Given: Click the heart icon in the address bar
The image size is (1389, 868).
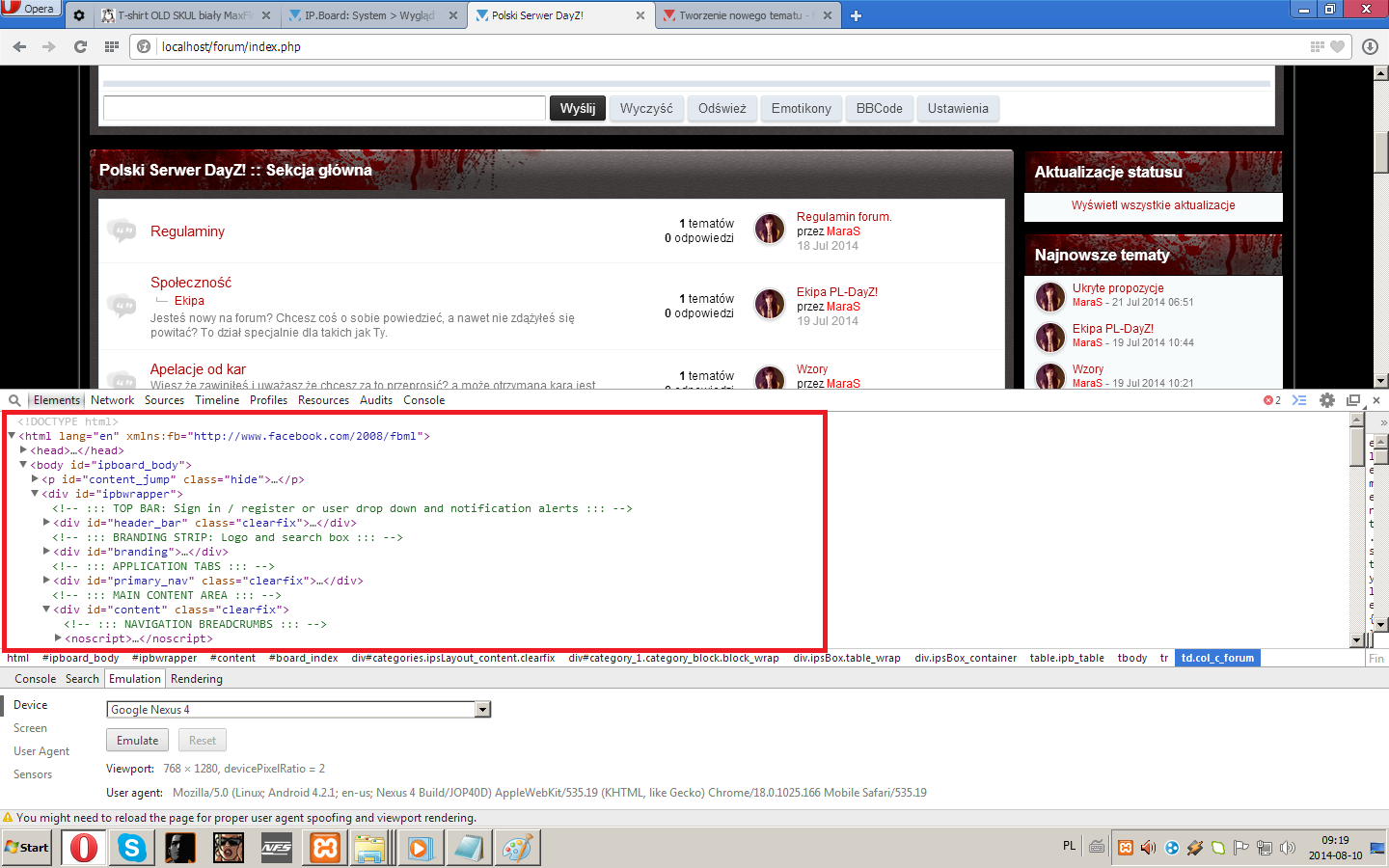Looking at the screenshot, I should click(1339, 45).
